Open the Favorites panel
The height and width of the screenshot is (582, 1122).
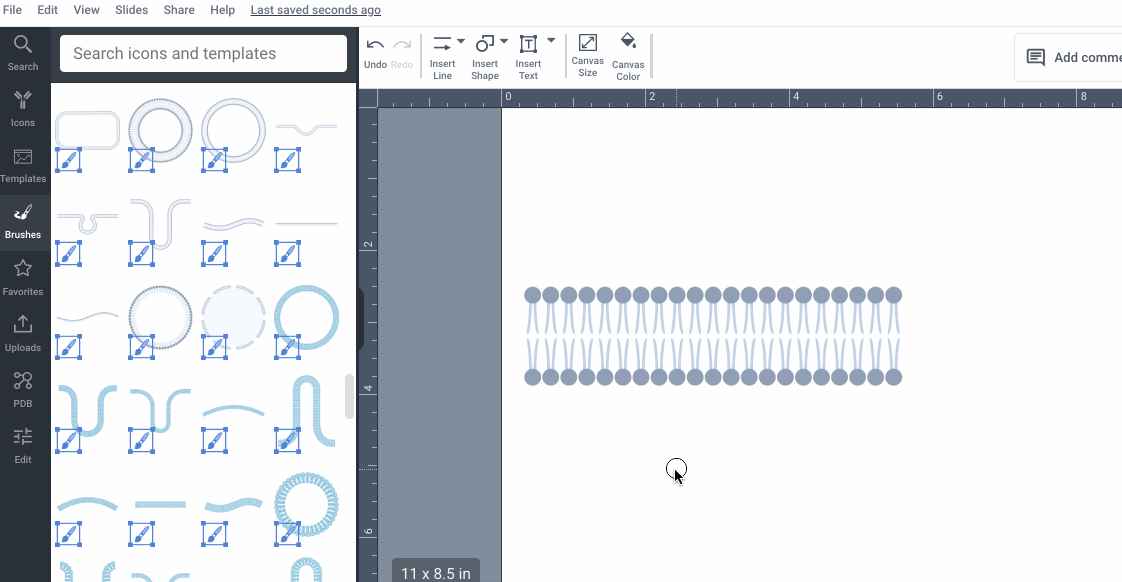(x=23, y=278)
